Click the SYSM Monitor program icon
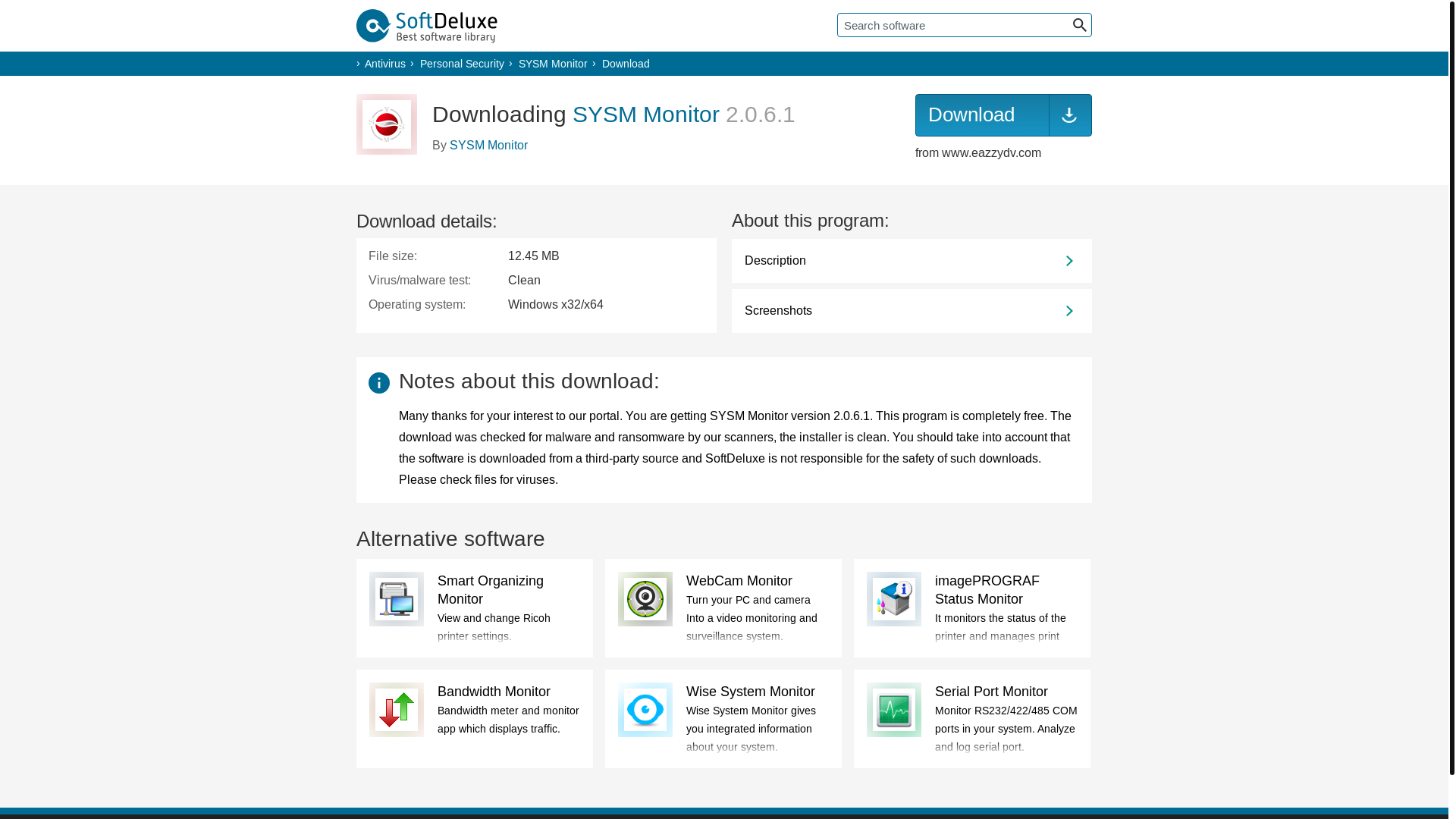Viewport: 1456px width, 819px height. coord(387,124)
